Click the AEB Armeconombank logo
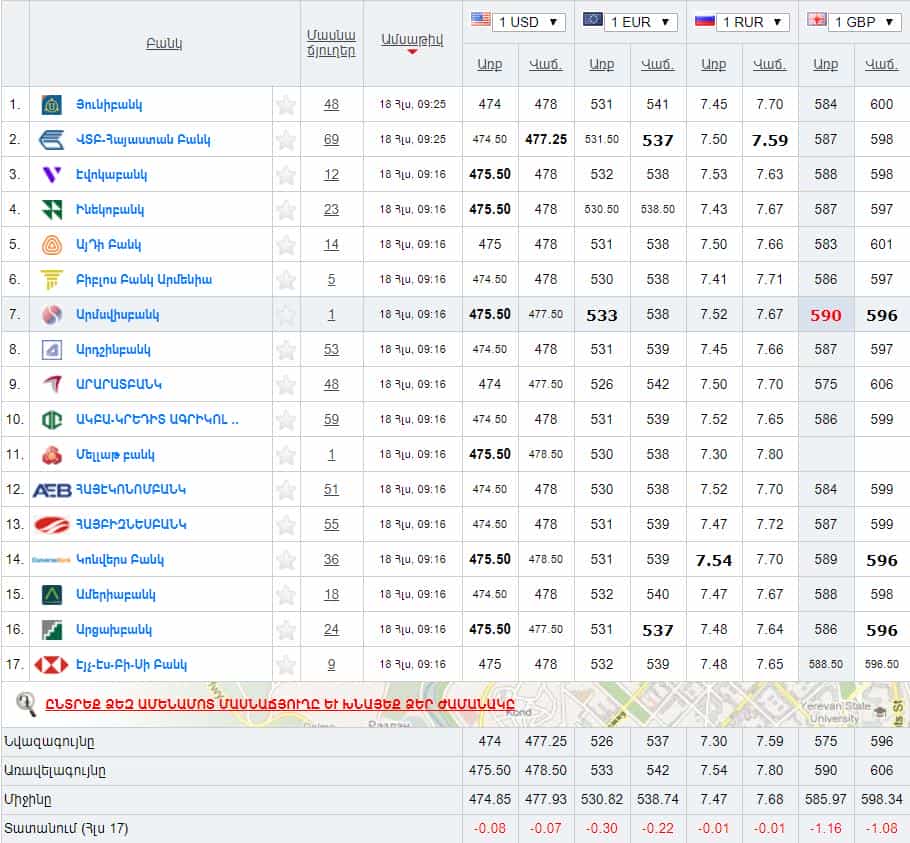The image size is (910, 843). click(52, 490)
